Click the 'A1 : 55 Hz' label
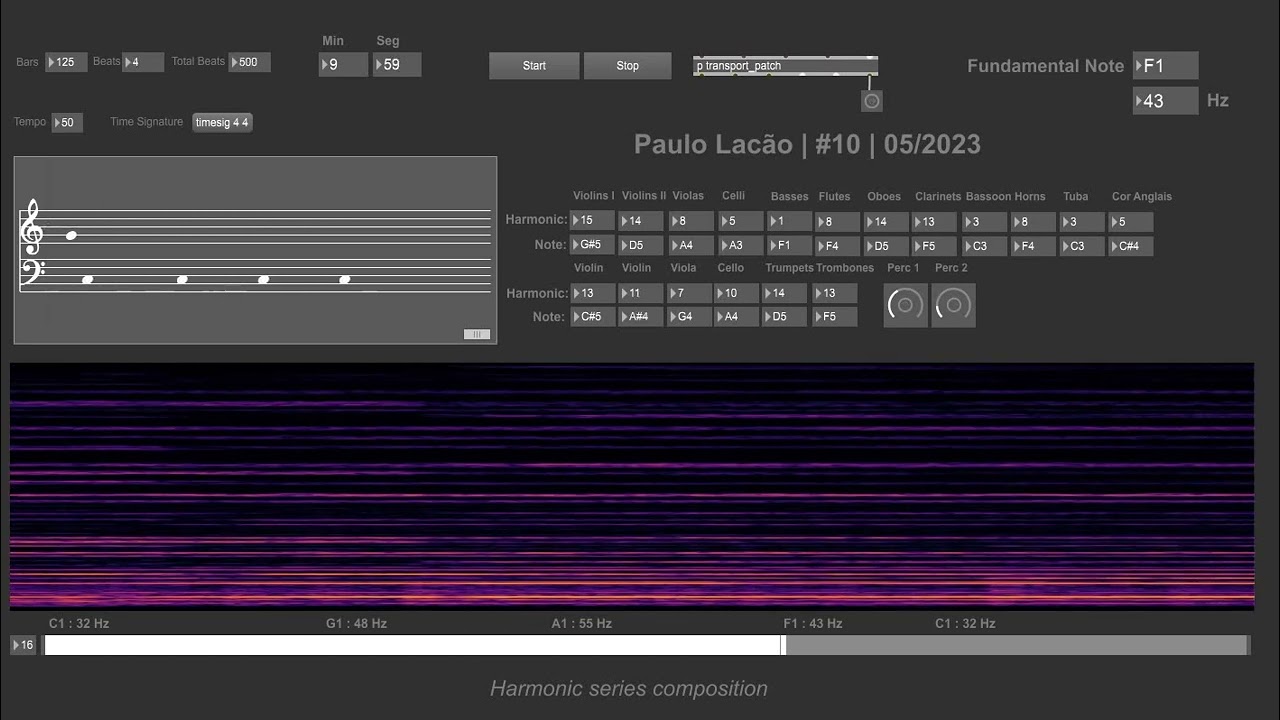Image resolution: width=1280 pixels, height=720 pixels. [582, 623]
